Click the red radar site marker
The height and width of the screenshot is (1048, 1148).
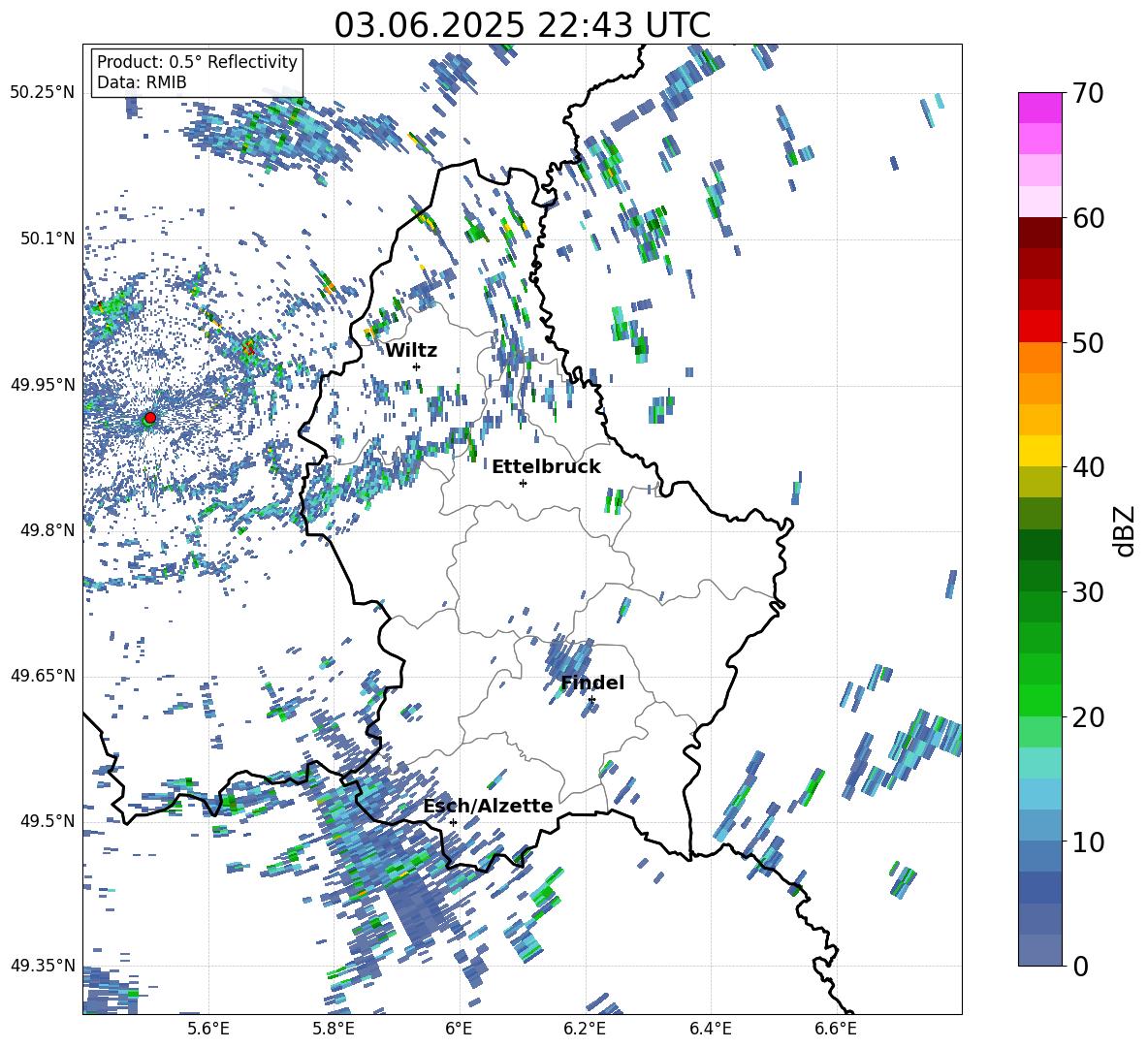(x=150, y=417)
